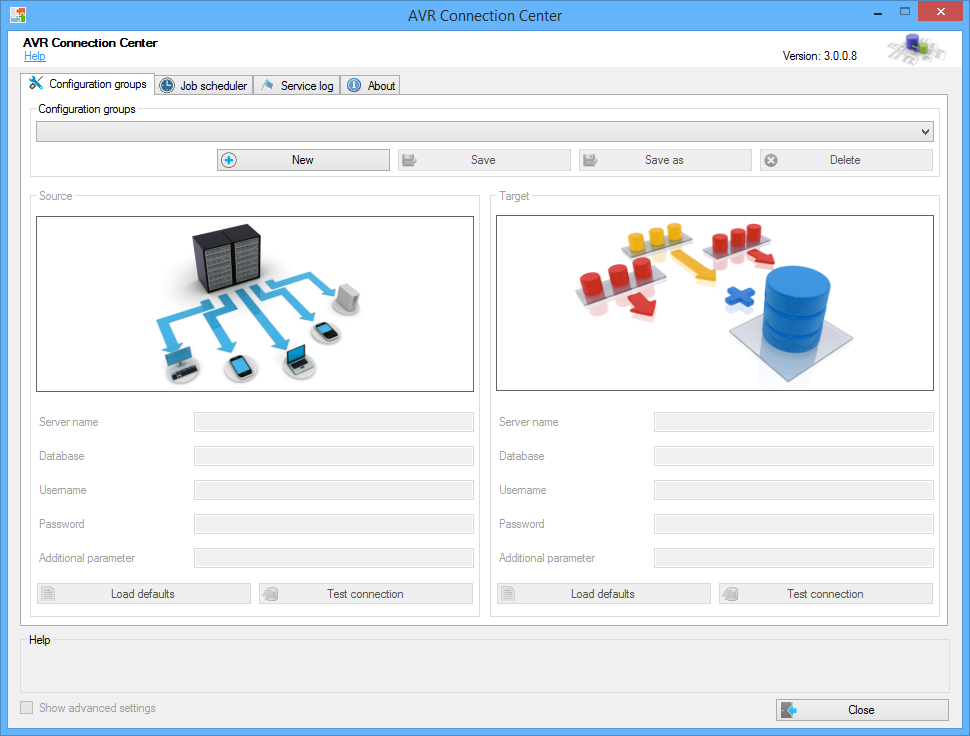The image size is (970, 736).
Task: Click the Source Username field
Action: coord(334,490)
